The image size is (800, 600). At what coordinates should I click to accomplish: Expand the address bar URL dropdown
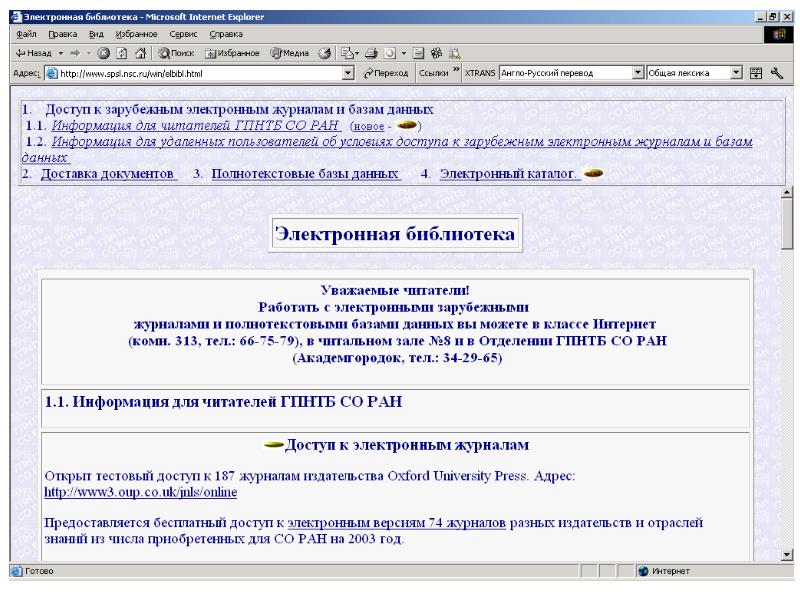[348, 72]
